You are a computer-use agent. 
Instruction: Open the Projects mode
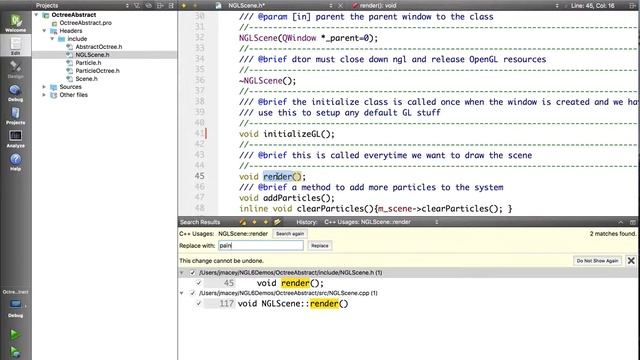tap(16, 116)
